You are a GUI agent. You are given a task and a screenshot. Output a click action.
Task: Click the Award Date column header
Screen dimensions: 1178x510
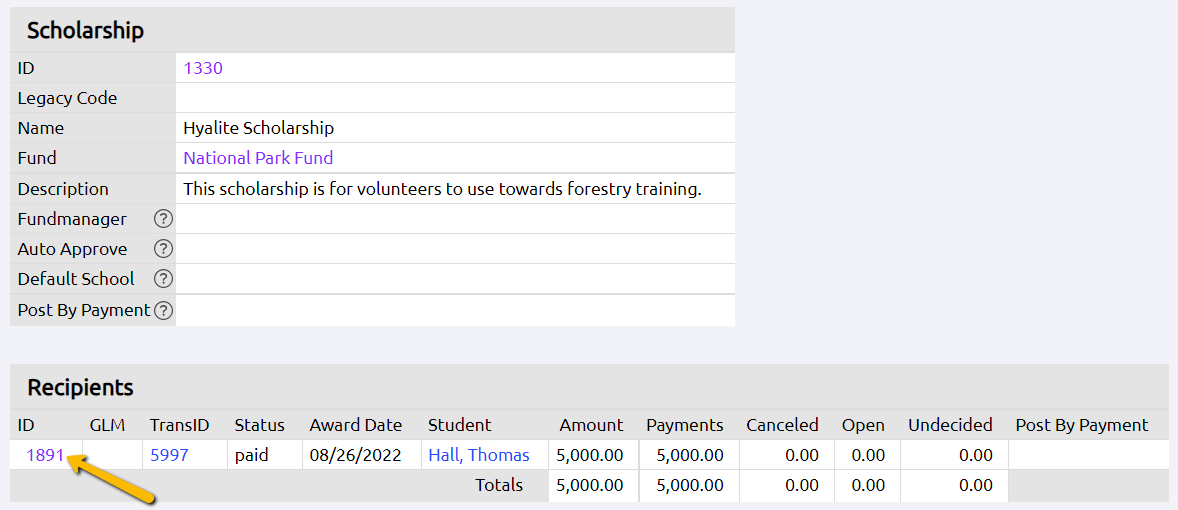coord(355,425)
